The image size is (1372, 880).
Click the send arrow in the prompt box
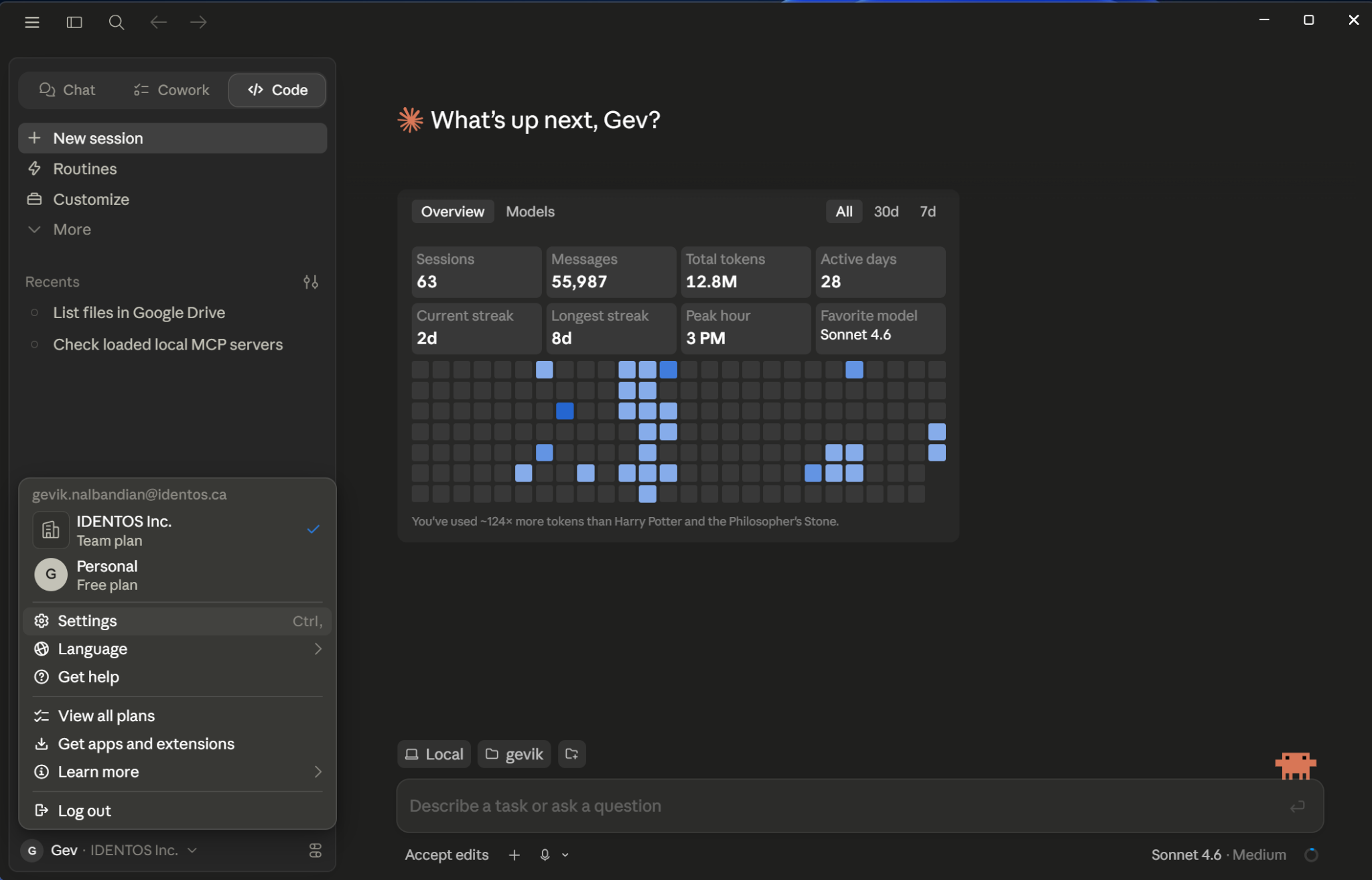[x=1298, y=806]
